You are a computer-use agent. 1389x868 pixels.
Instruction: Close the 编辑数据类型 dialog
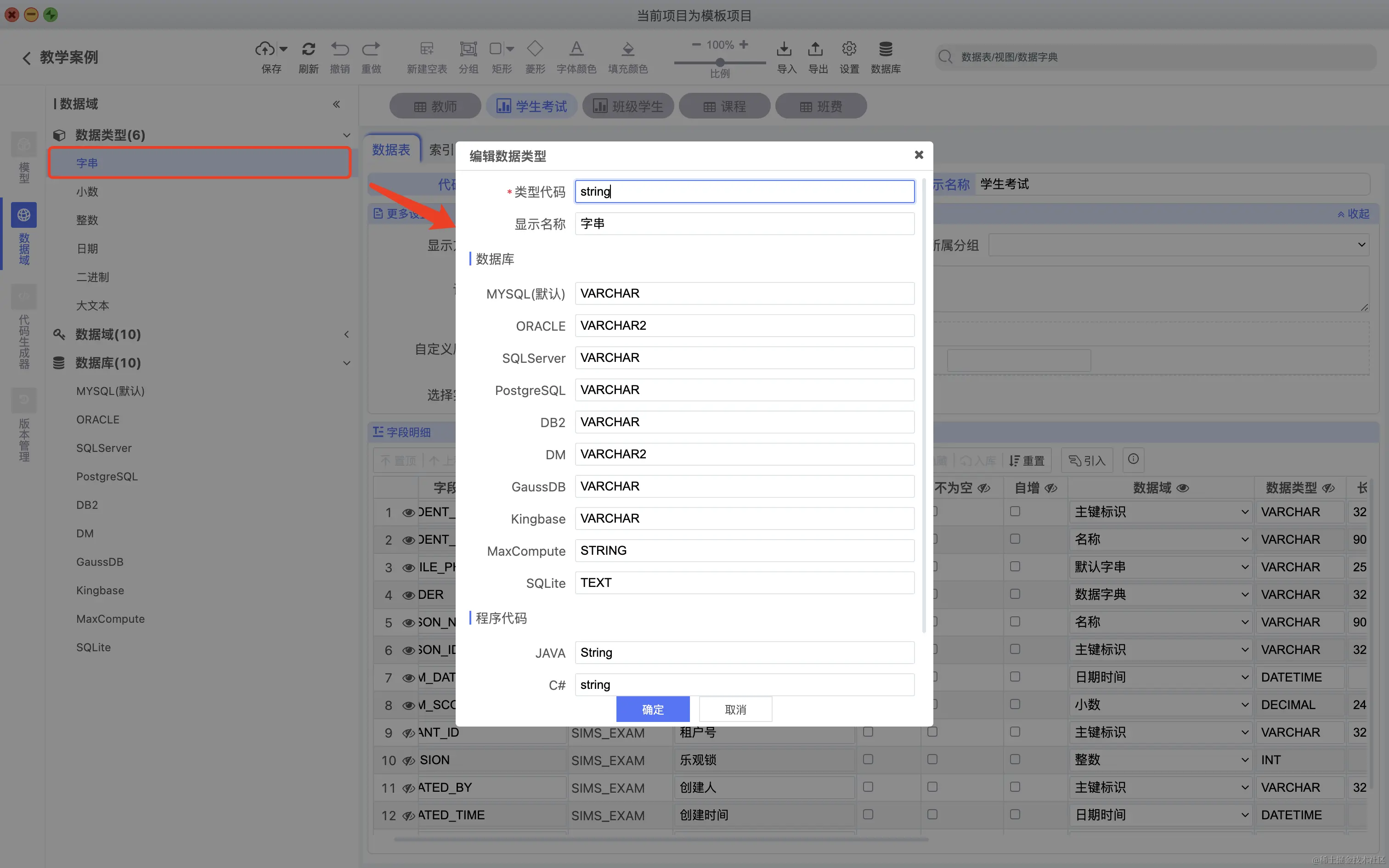pos(918,155)
